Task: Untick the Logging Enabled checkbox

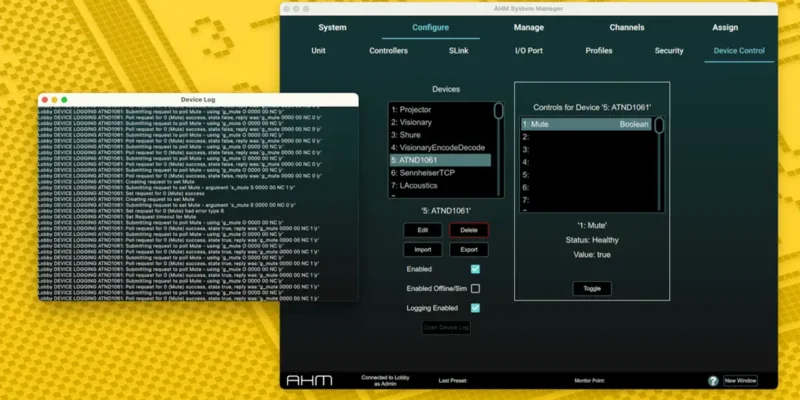Action: [x=475, y=308]
